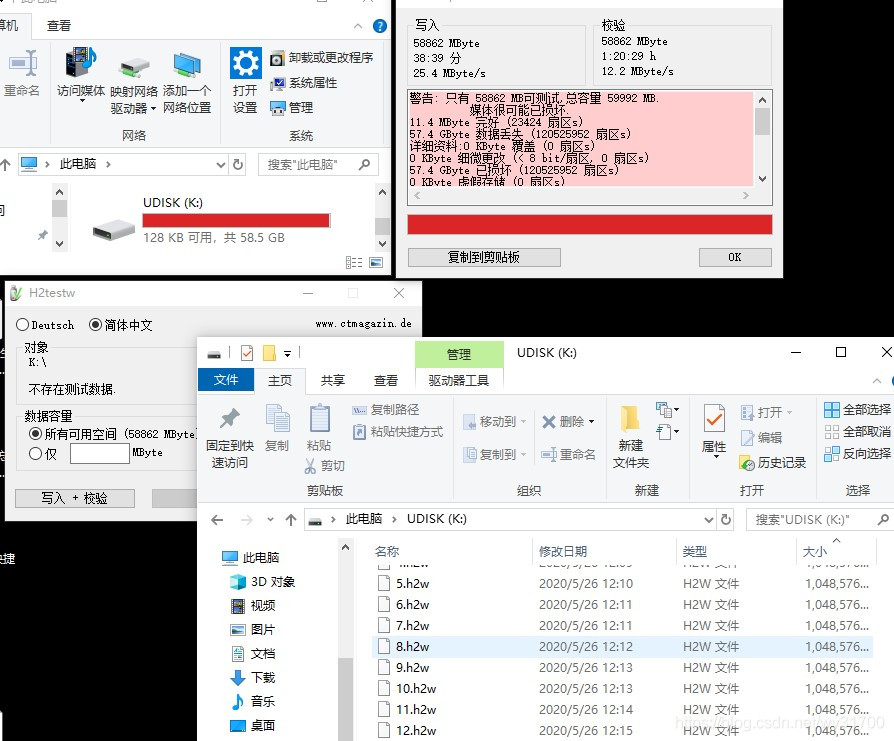Click History in the Open group

coord(773,462)
